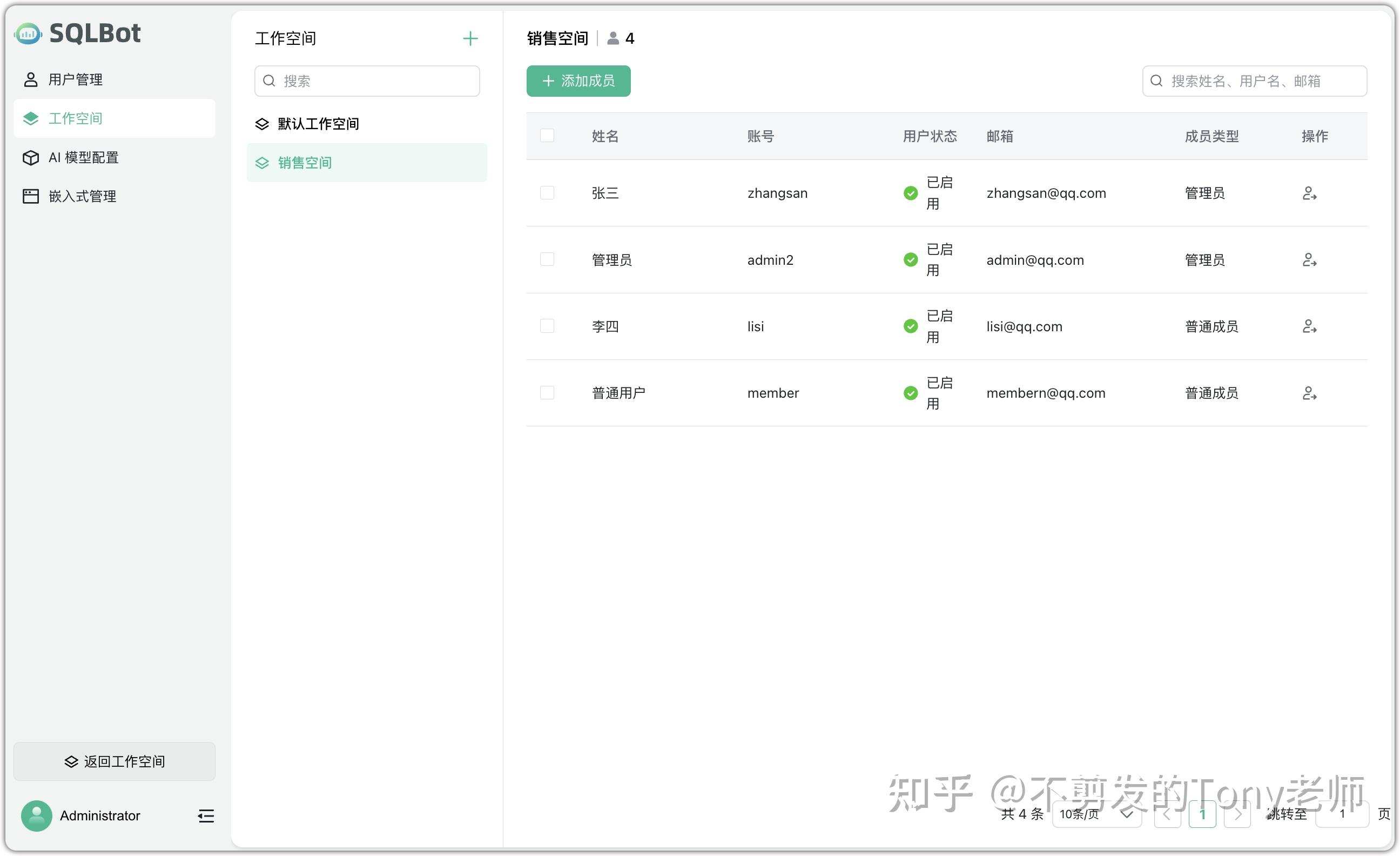Collapse sidebar using the menu fold icon
This screenshot has width=1400, height=856.
(206, 816)
